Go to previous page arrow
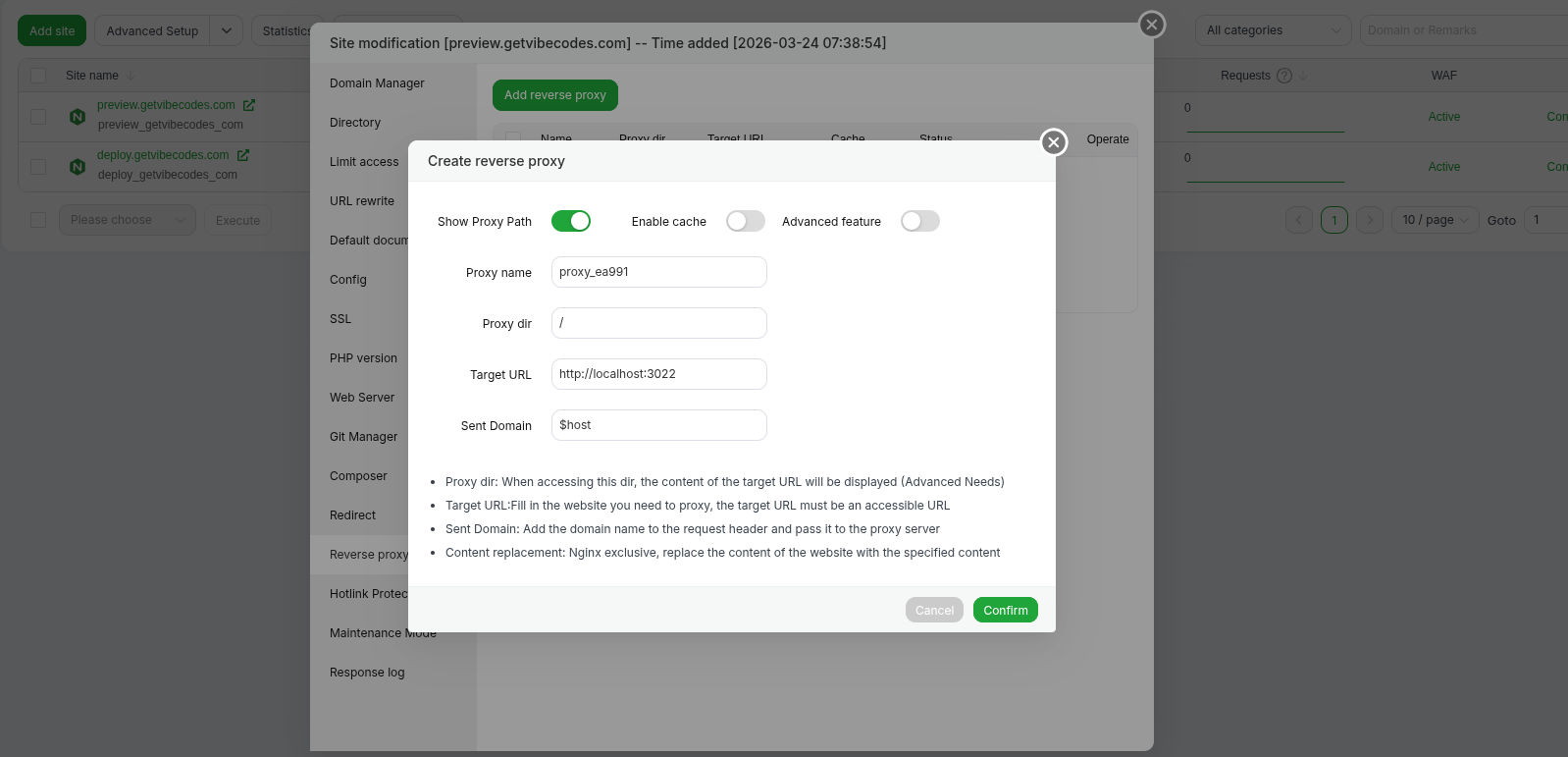Screen dimensions: 1568x757 (x=1299, y=220)
